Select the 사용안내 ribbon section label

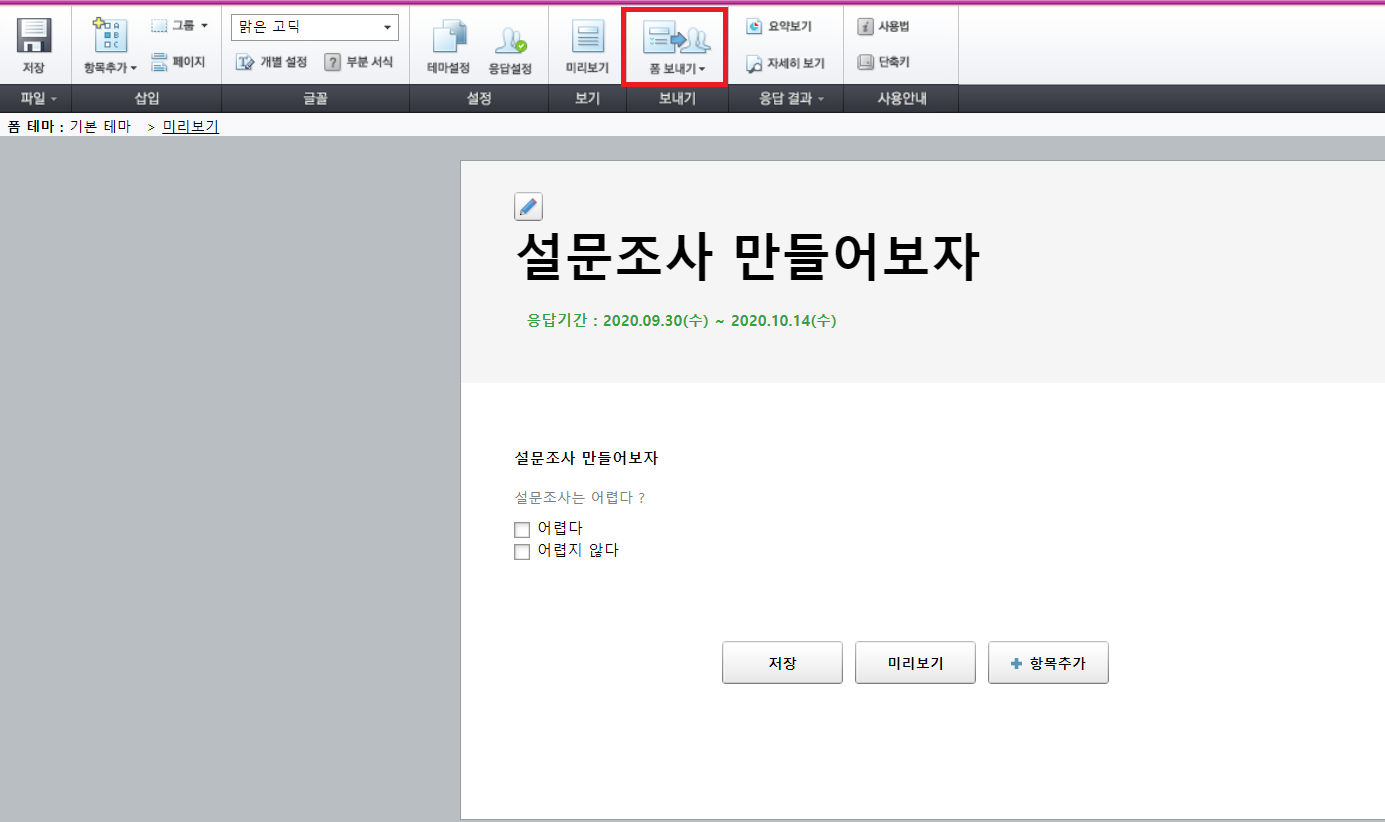click(900, 98)
